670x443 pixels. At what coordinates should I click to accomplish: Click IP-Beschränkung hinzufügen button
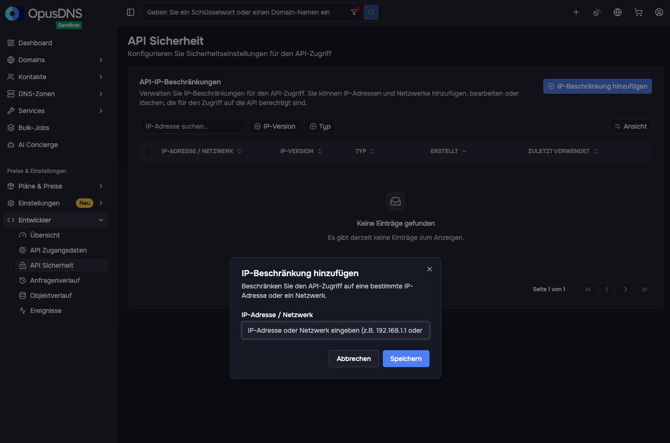597,86
